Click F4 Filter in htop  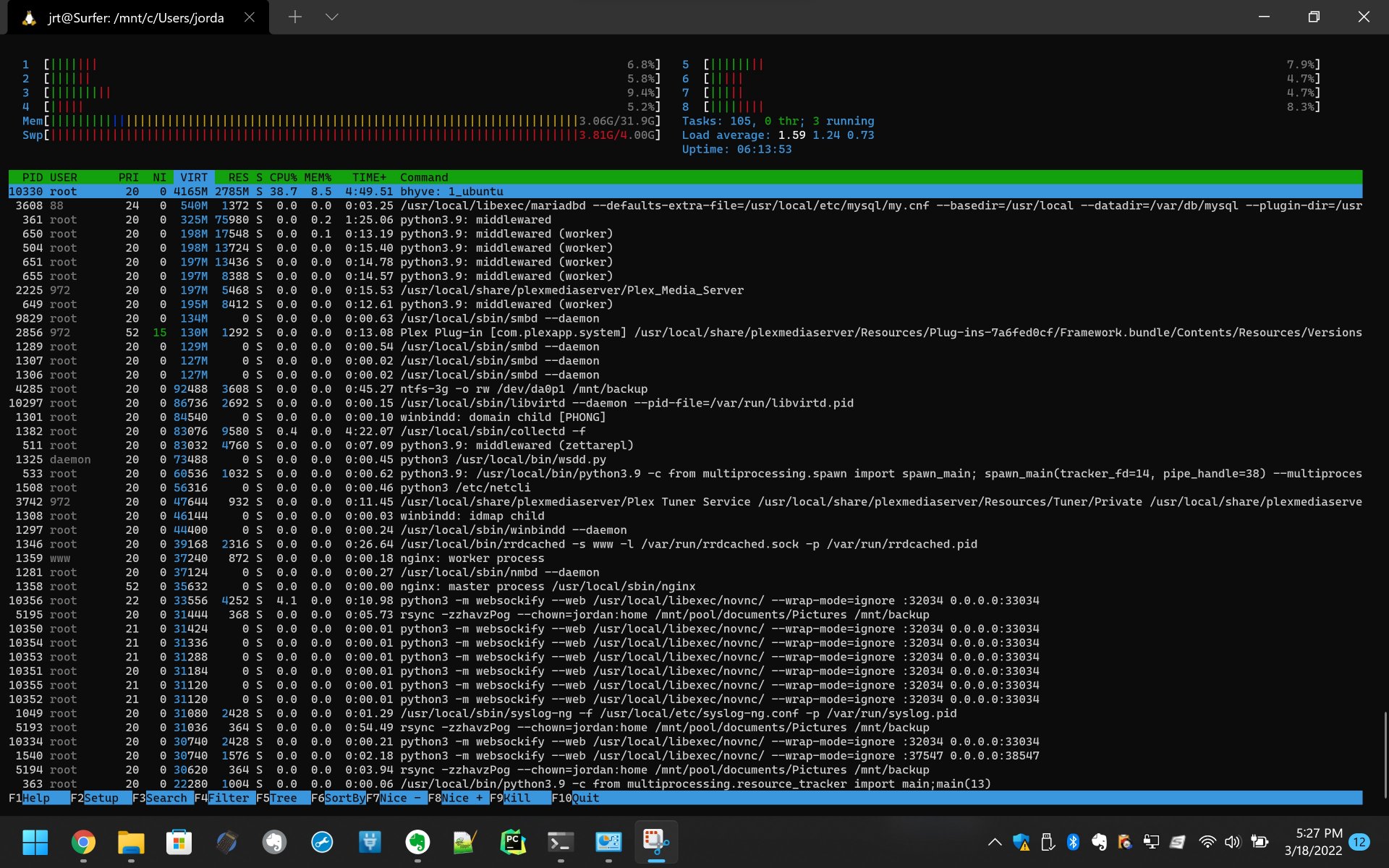click(225, 798)
